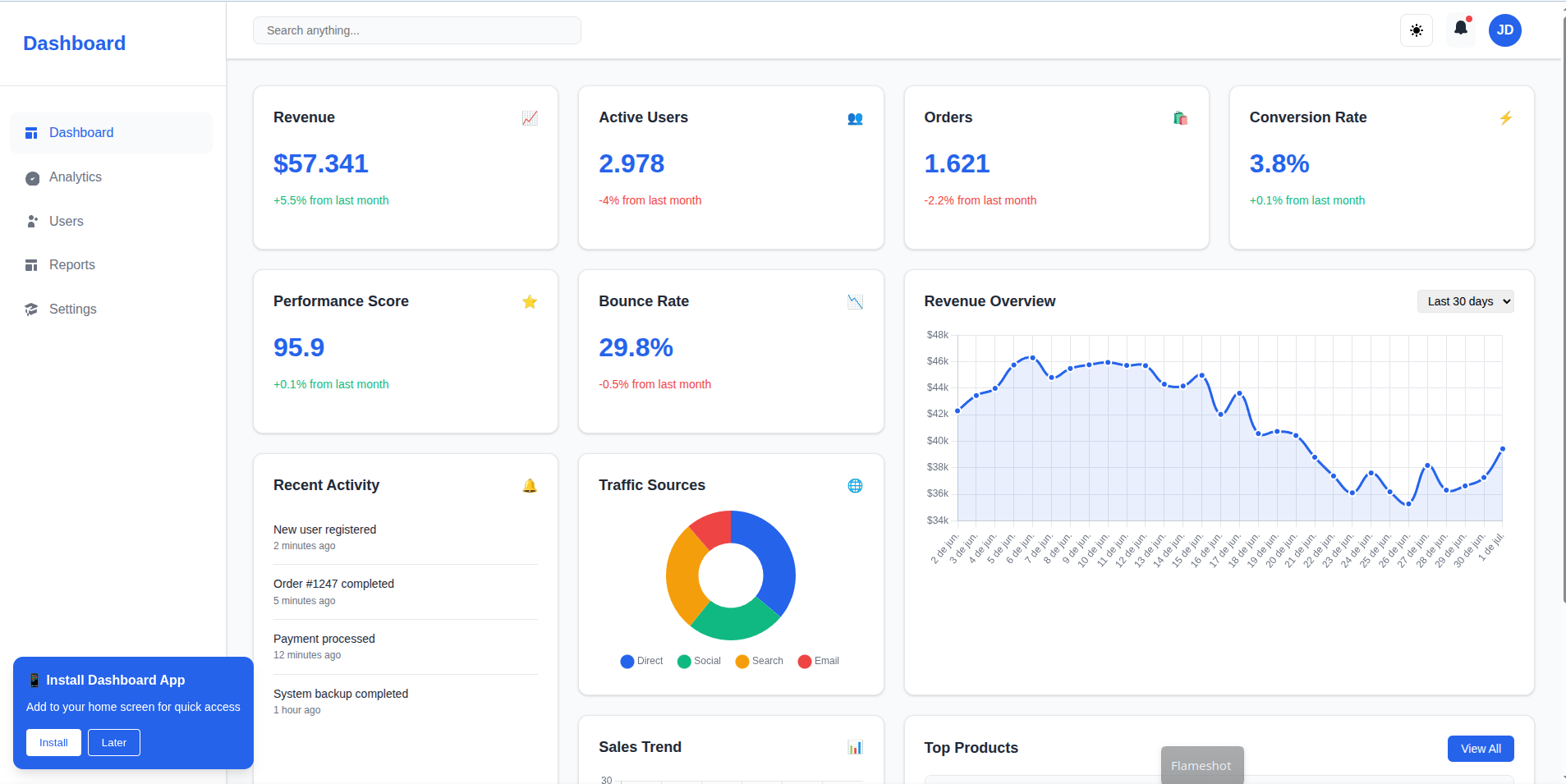Click the last data point on revenue chart
The height and width of the screenshot is (784, 1566).
pyautogui.click(x=1502, y=449)
